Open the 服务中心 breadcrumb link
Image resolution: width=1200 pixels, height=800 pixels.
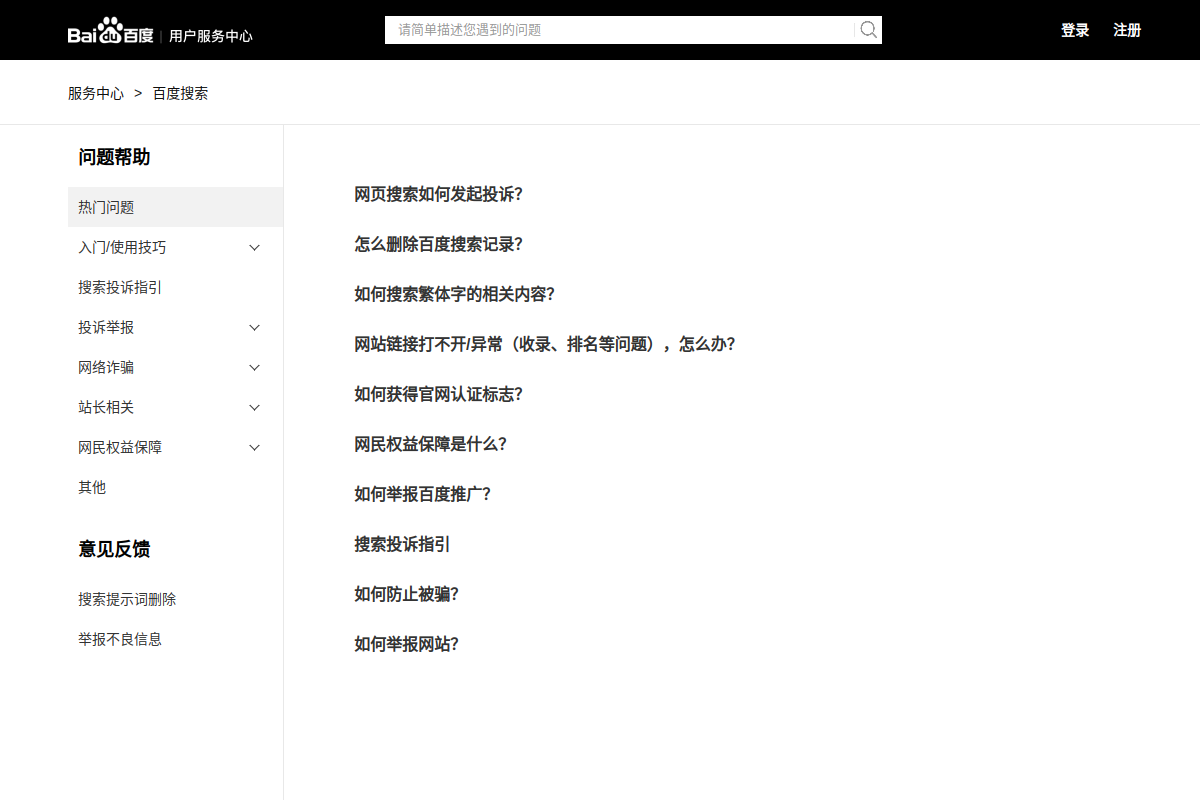pos(94,93)
